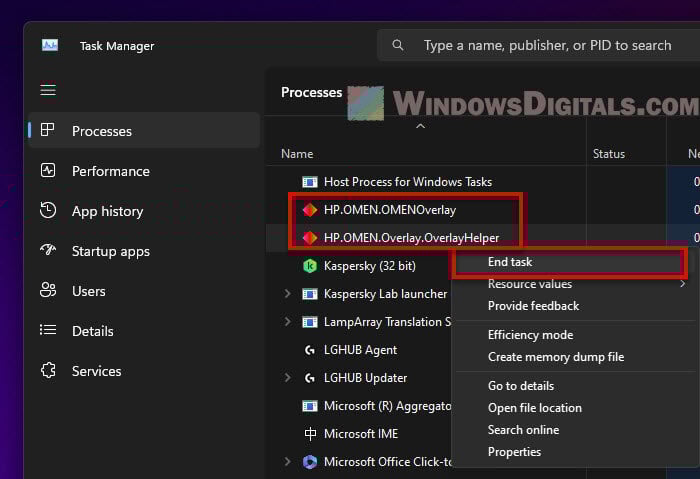Click the HP.OMEN.OMENOverlay diamond icon
This screenshot has width=700, height=479.
tap(310, 210)
